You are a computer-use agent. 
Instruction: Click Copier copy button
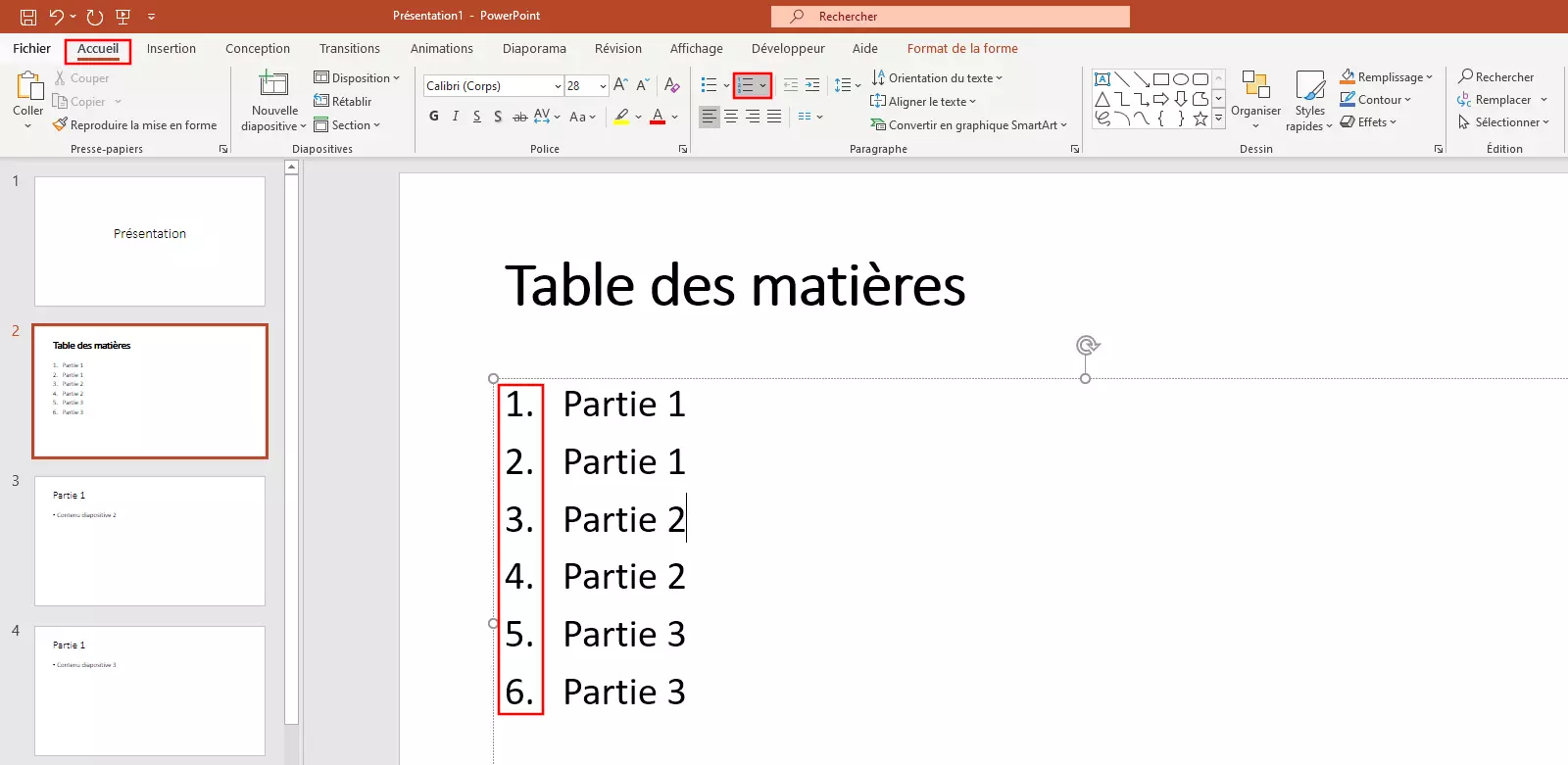coord(79,102)
